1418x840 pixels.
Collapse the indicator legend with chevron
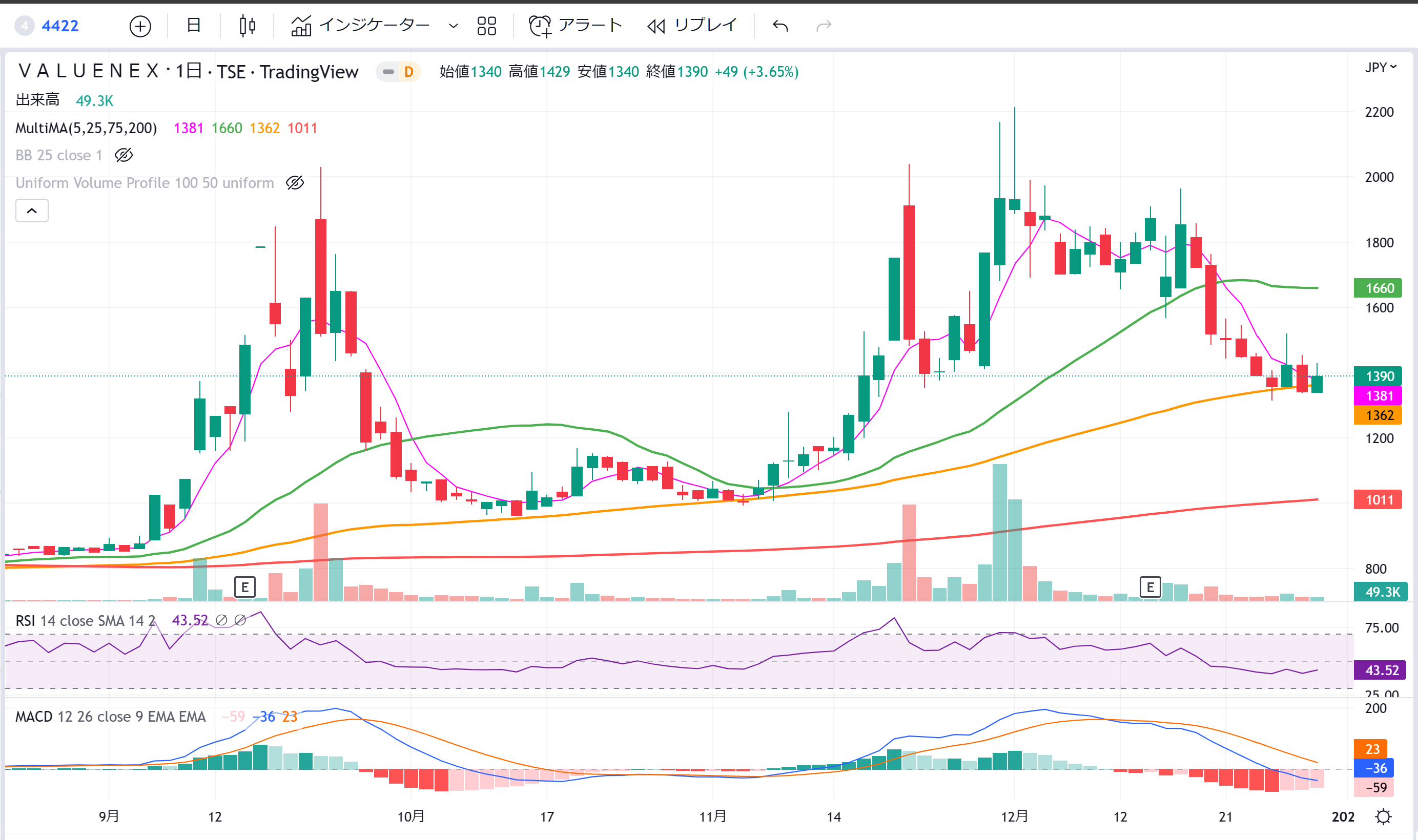click(x=32, y=211)
